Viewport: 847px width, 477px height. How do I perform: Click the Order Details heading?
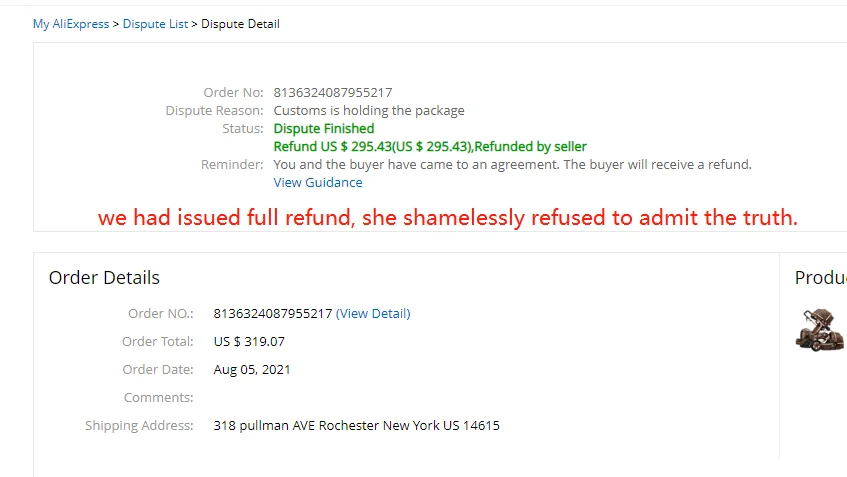pos(104,278)
